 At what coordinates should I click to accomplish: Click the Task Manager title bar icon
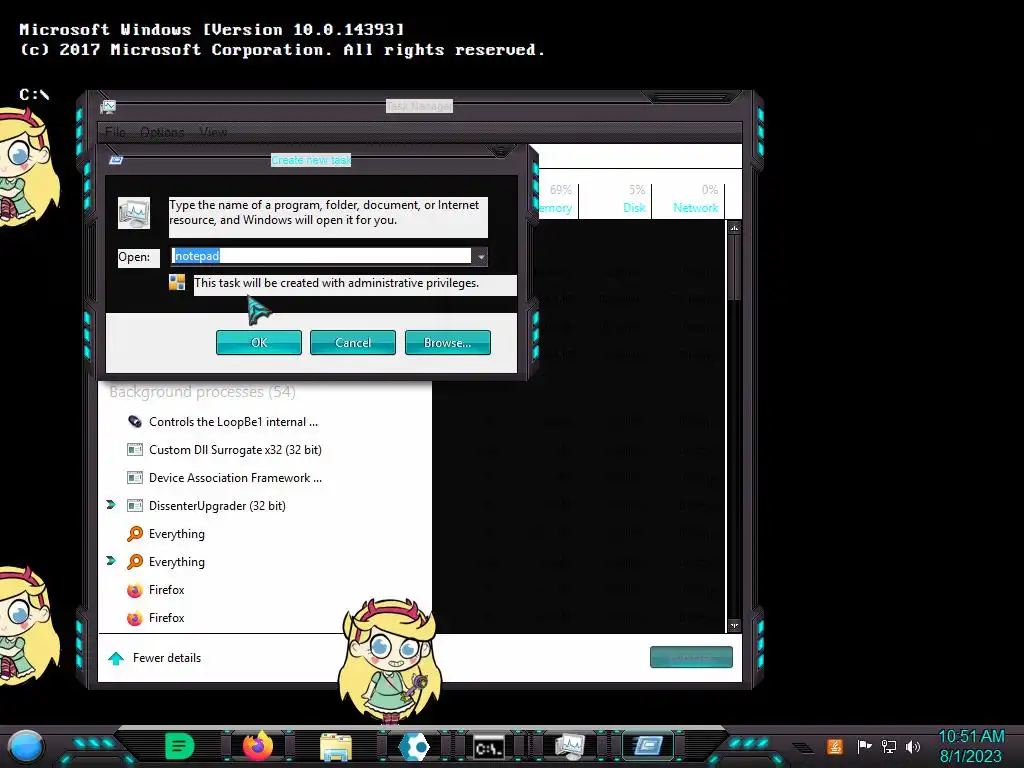click(x=108, y=106)
